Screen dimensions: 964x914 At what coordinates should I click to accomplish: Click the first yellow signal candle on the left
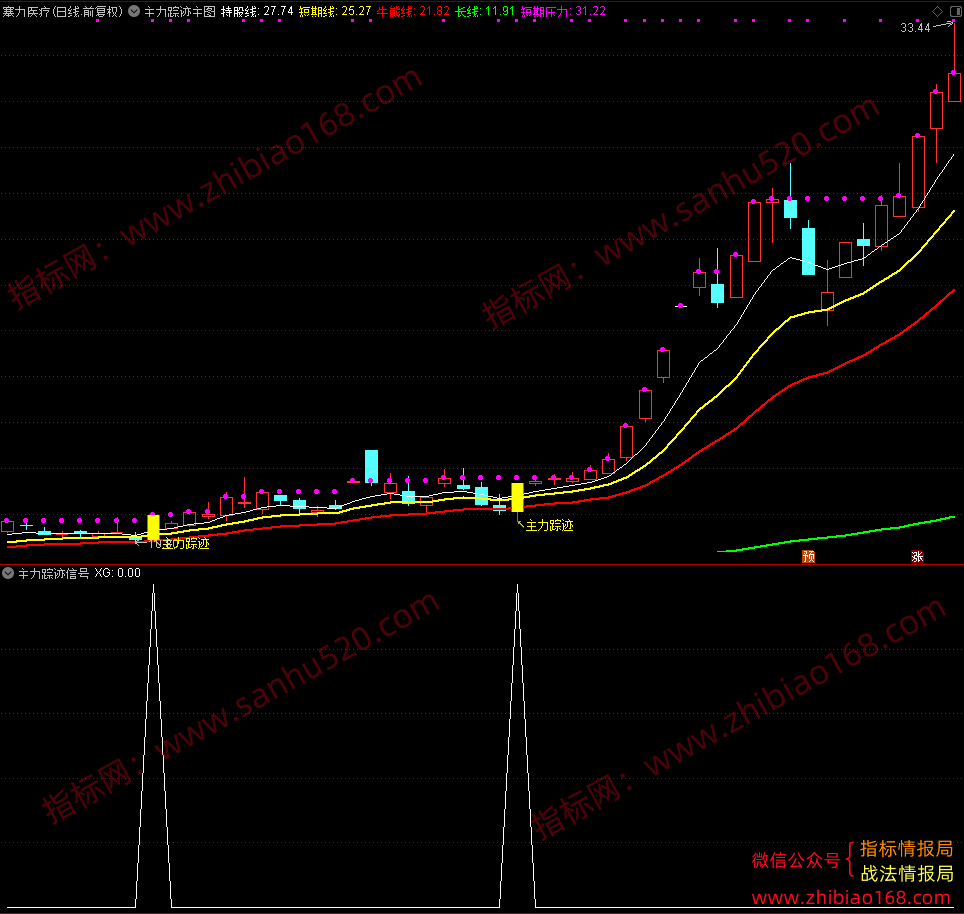tap(153, 527)
